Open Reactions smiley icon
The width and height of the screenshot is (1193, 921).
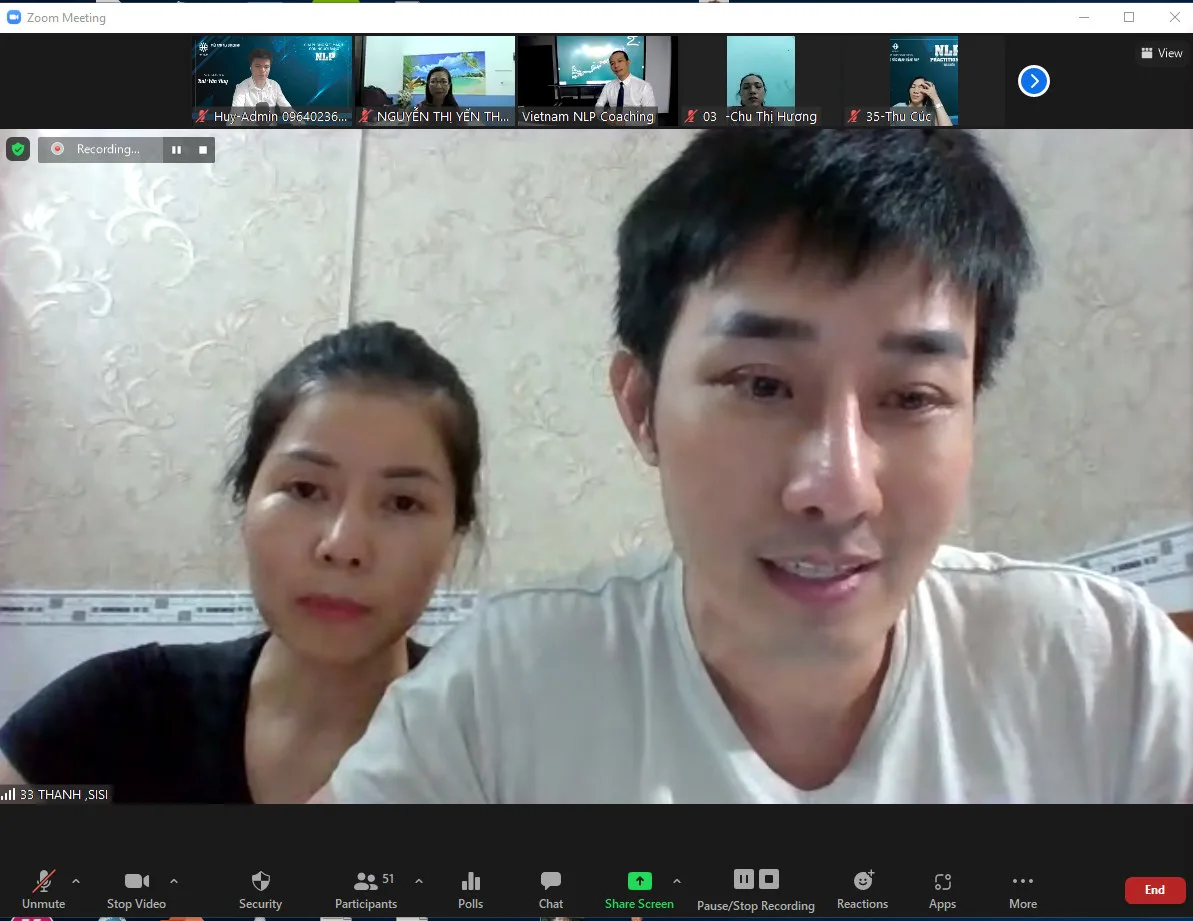coord(863,889)
